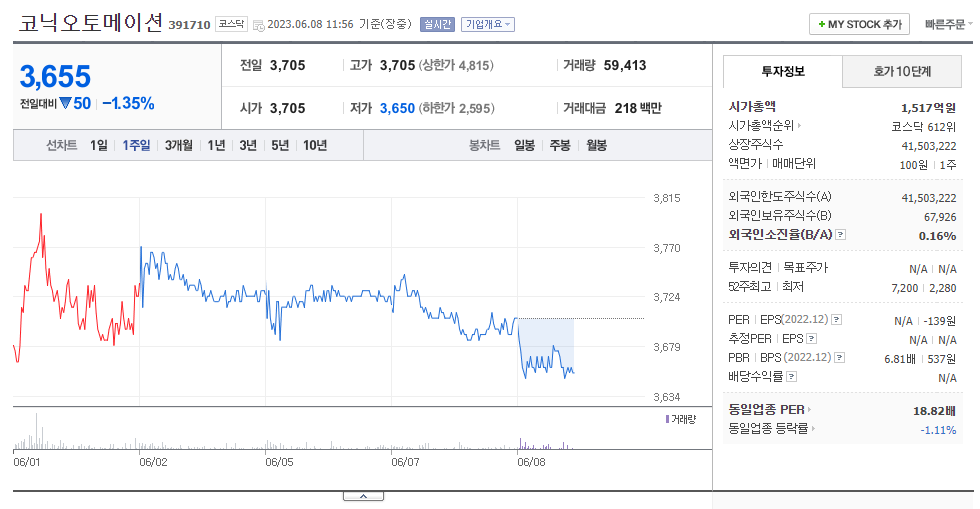Click the stock code 391710
This screenshot has height=509, width=980.
189,25
